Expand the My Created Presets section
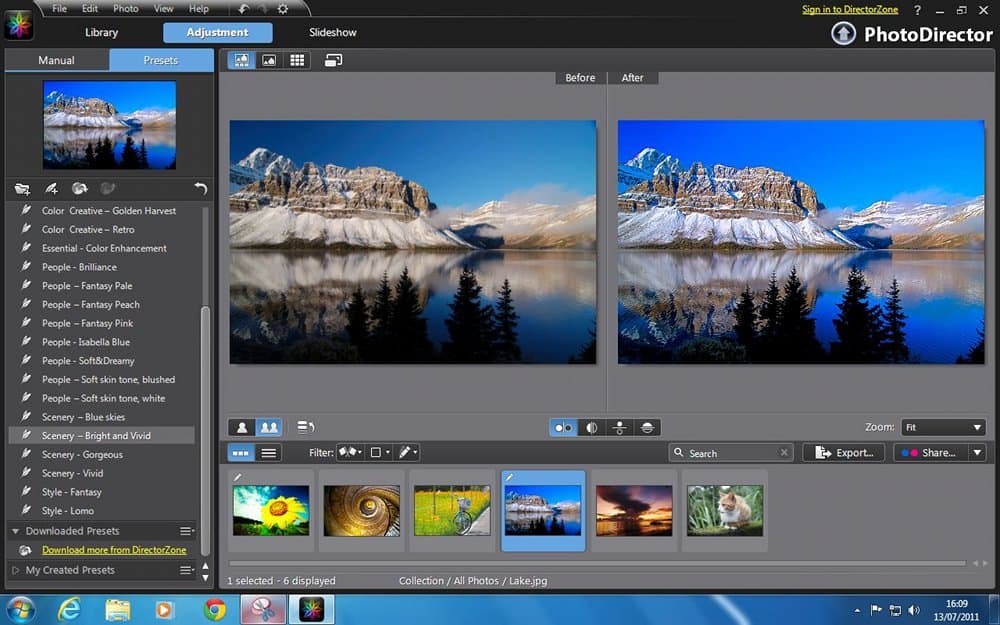 coord(15,570)
